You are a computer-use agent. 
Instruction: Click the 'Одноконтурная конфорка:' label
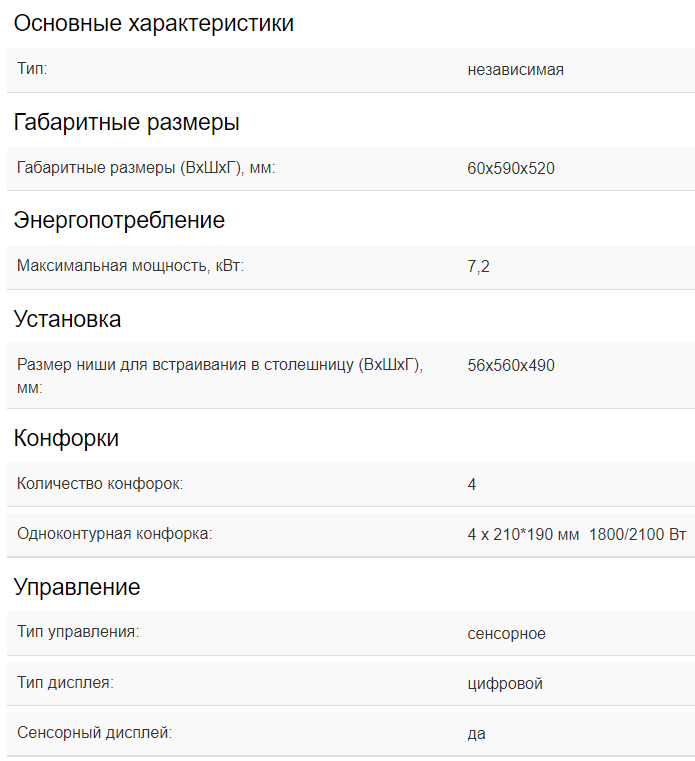click(115, 534)
